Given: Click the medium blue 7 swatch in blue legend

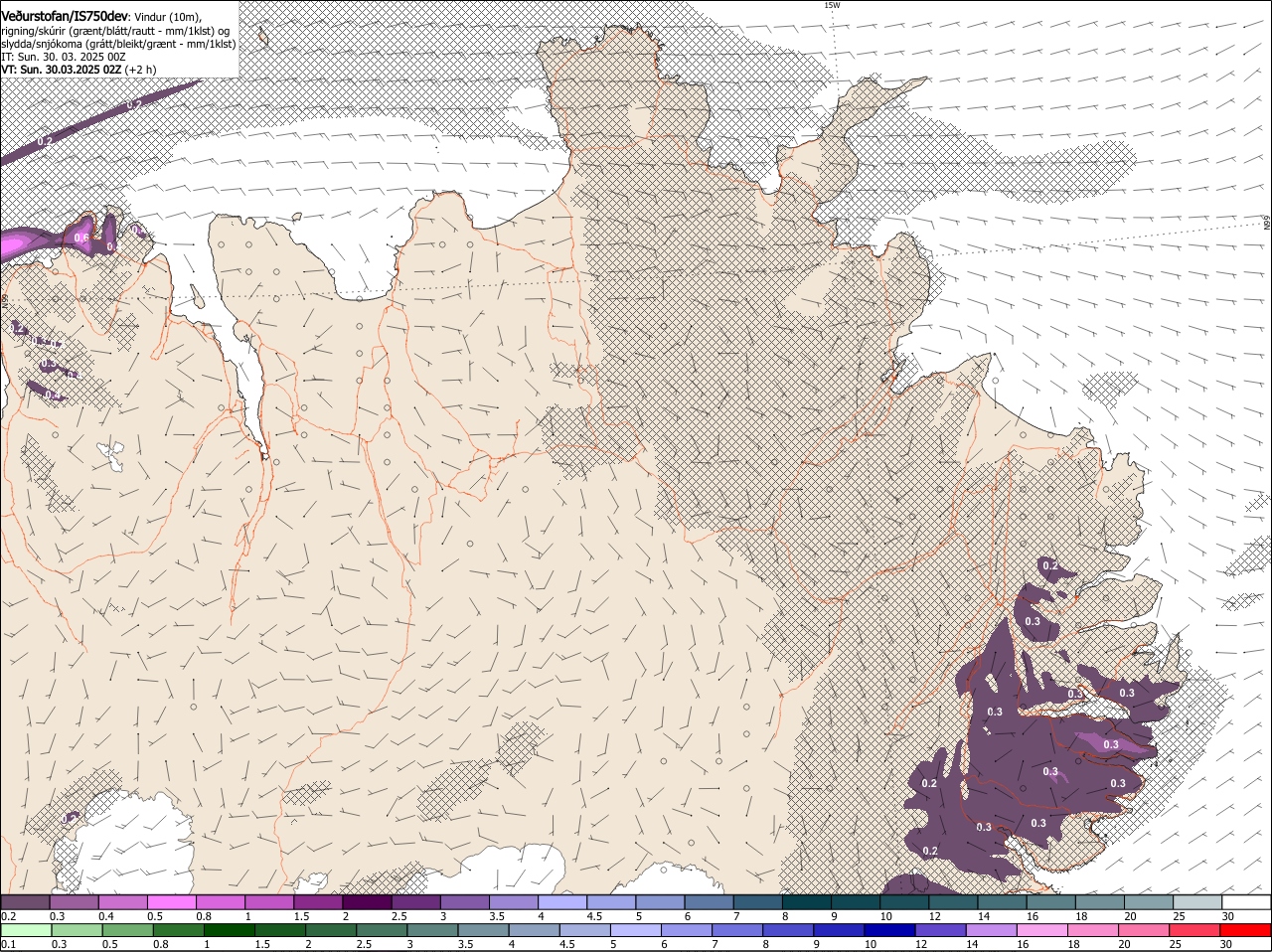Looking at the screenshot, I should pos(737,930).
